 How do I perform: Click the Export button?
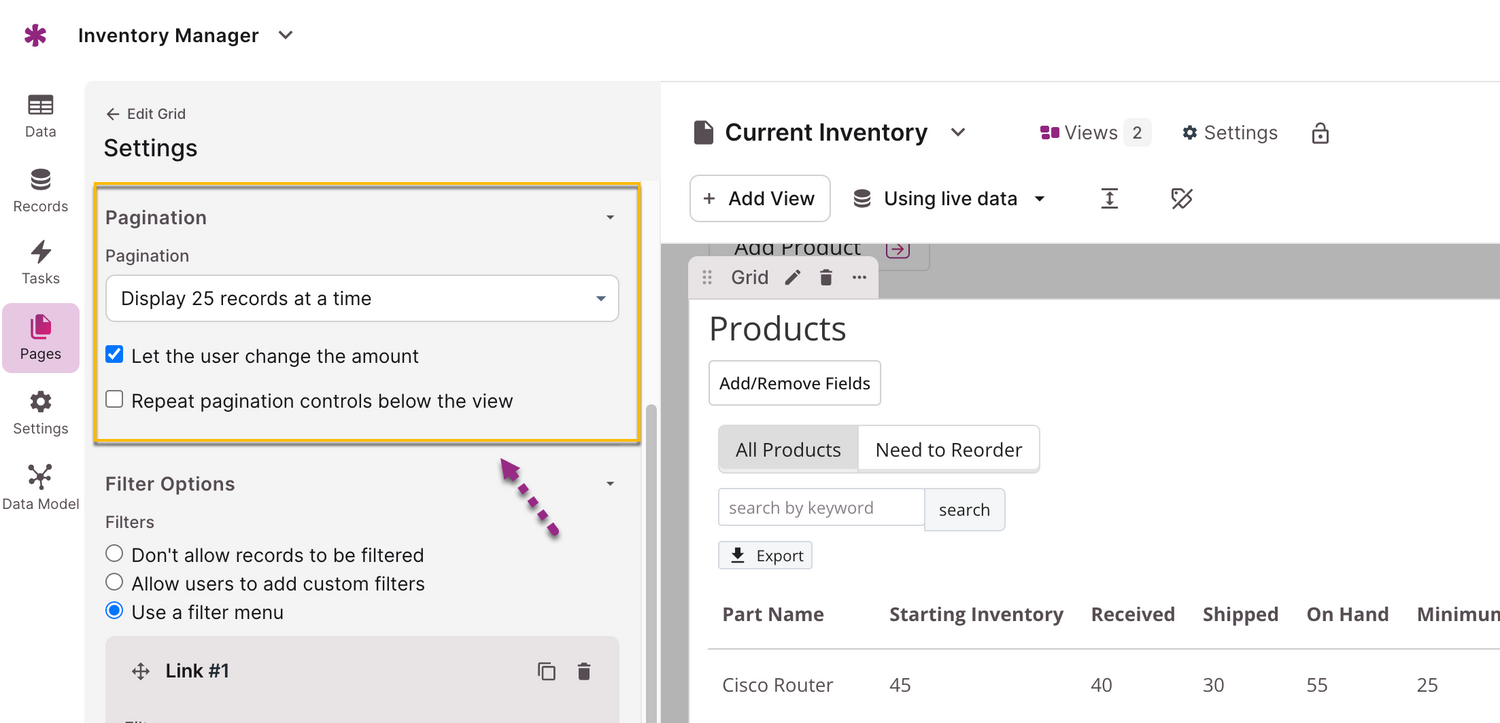[765, 556]
